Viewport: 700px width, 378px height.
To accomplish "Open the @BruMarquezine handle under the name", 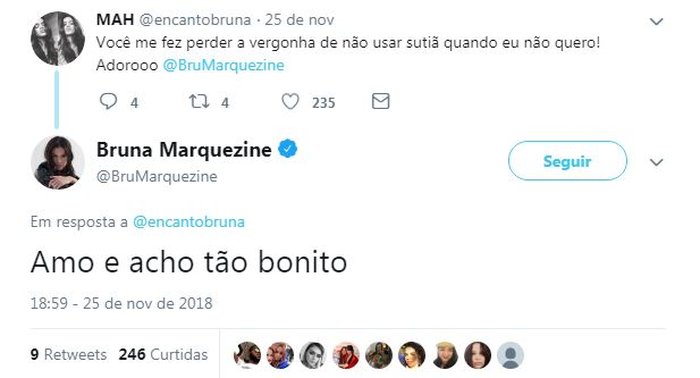I will point(157,176).
